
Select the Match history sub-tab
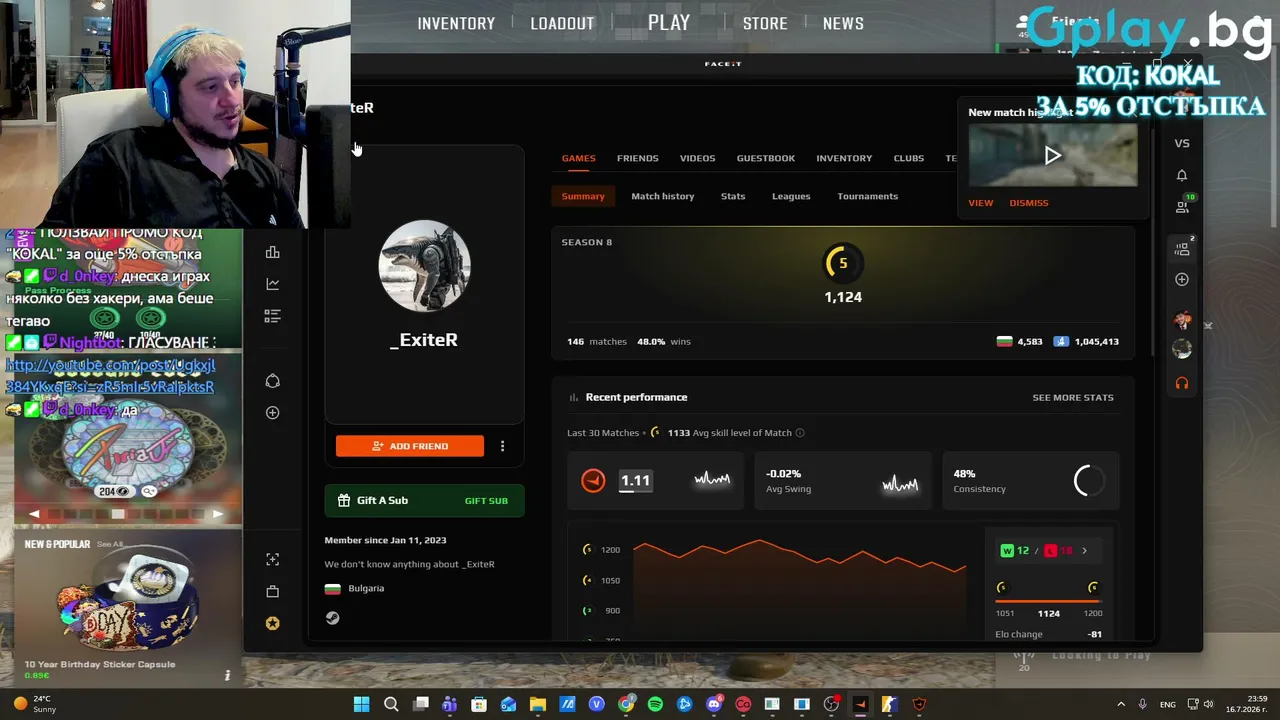662,196
